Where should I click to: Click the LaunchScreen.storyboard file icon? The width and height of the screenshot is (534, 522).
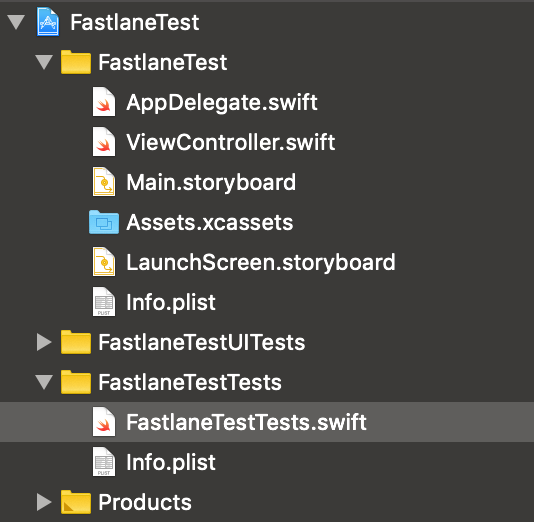click(104, 262)
